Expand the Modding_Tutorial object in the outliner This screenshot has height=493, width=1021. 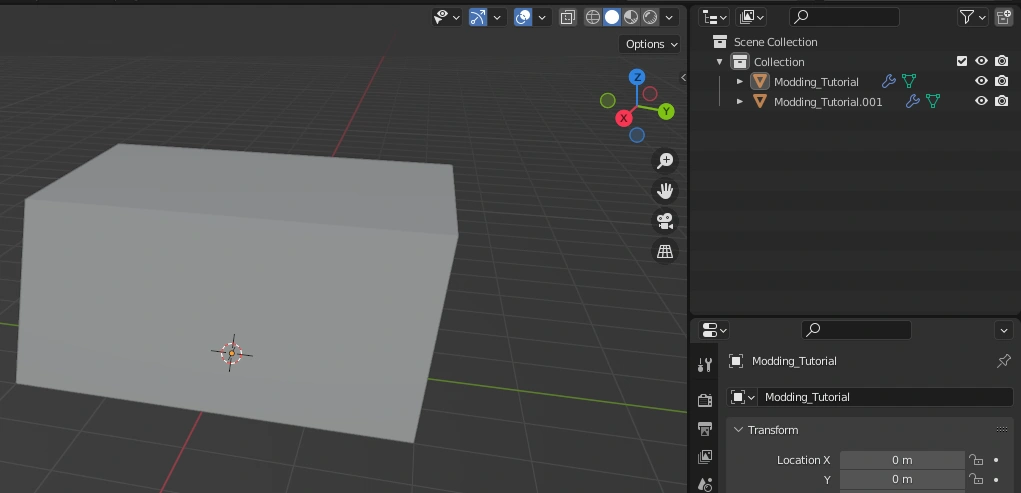point(740,82)
